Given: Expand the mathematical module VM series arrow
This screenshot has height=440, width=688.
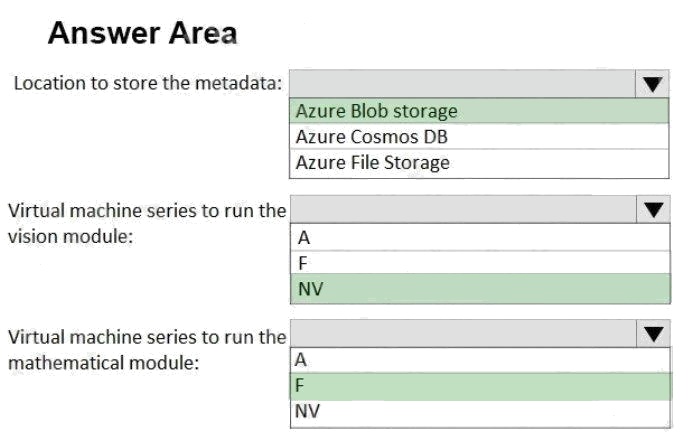Looking at the screenshot, I should 653,335.
